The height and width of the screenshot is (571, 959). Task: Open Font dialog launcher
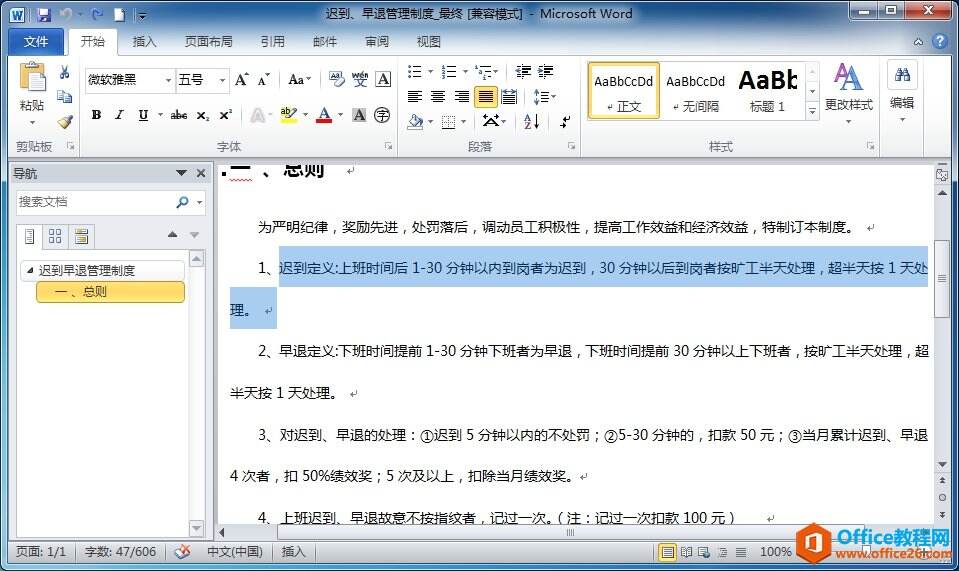point(388,146)
